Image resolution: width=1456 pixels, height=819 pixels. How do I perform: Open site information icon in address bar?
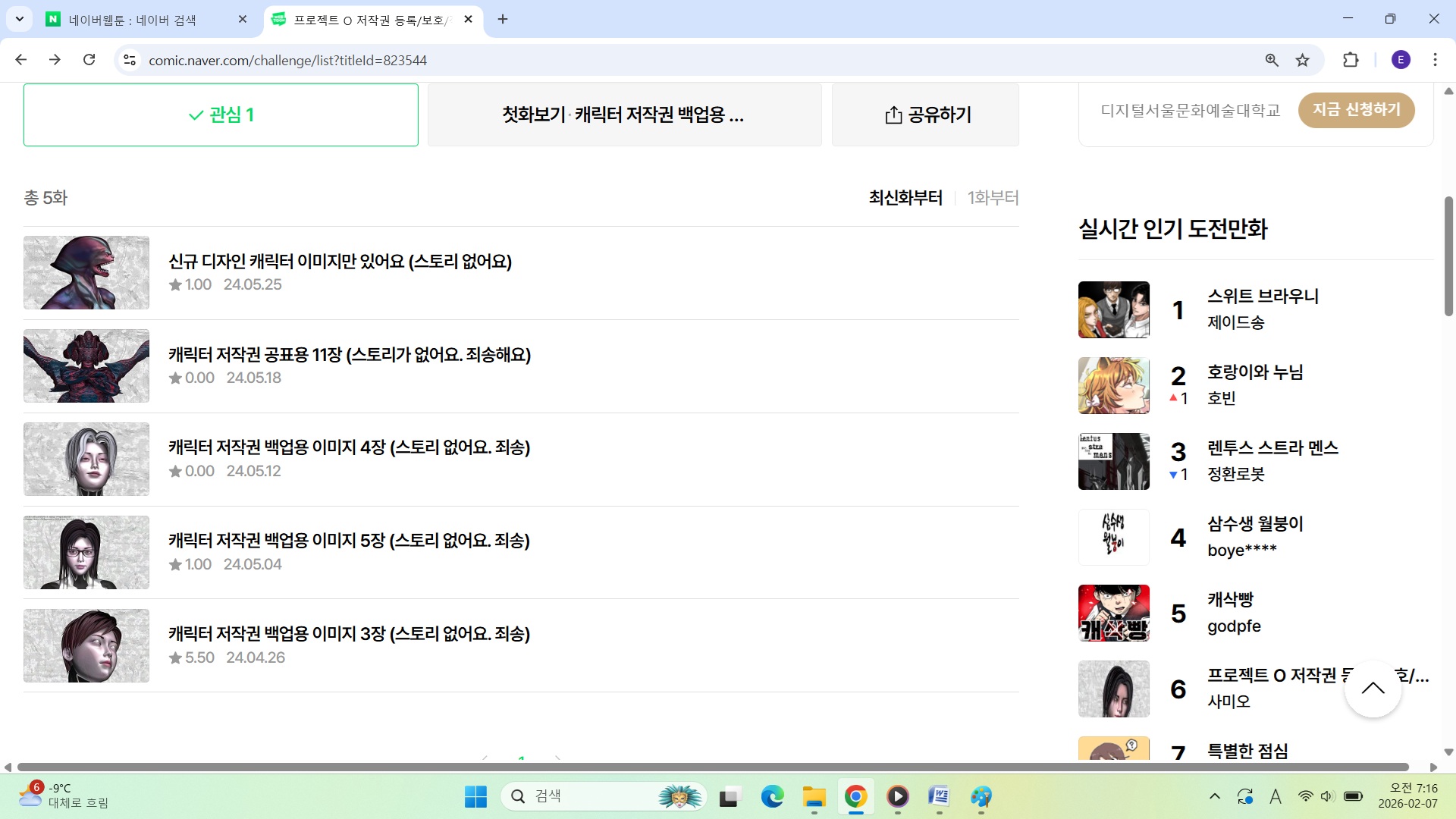point(130,60)
